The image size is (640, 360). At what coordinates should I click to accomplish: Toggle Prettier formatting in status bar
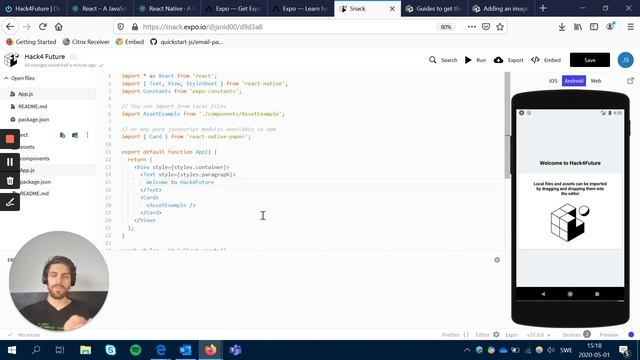pos(455,335)
